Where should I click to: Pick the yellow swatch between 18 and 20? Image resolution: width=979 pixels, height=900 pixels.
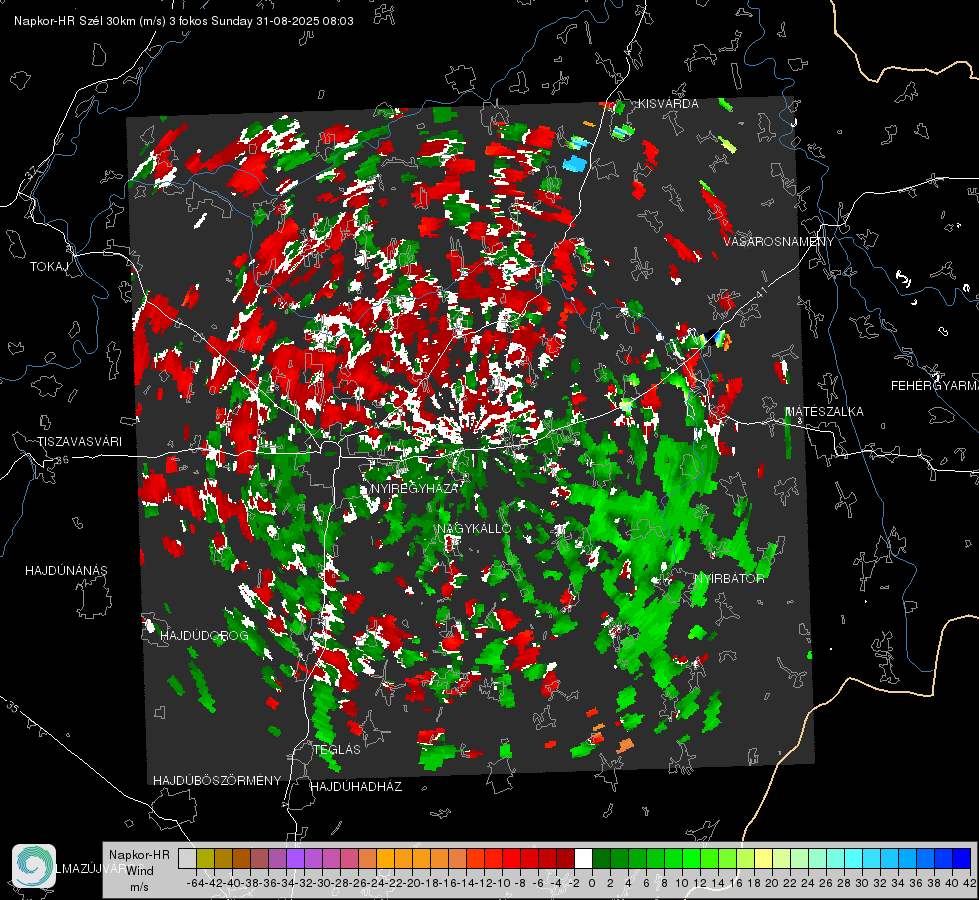point(764,858)
